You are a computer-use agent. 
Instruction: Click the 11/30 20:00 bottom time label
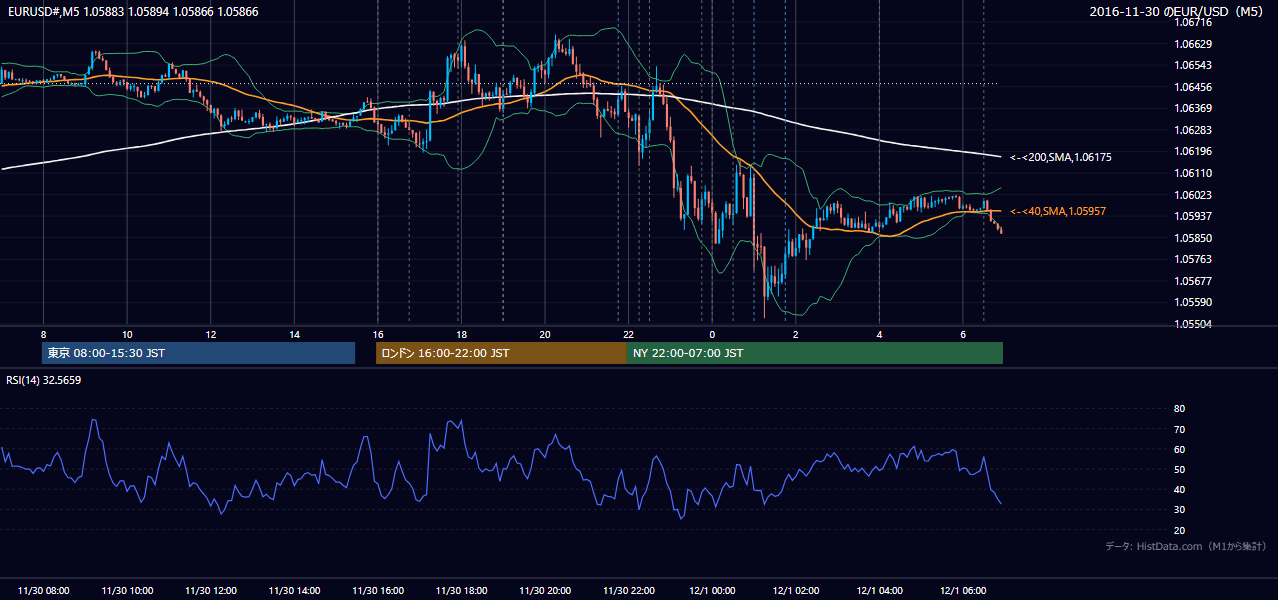(545, 591)
